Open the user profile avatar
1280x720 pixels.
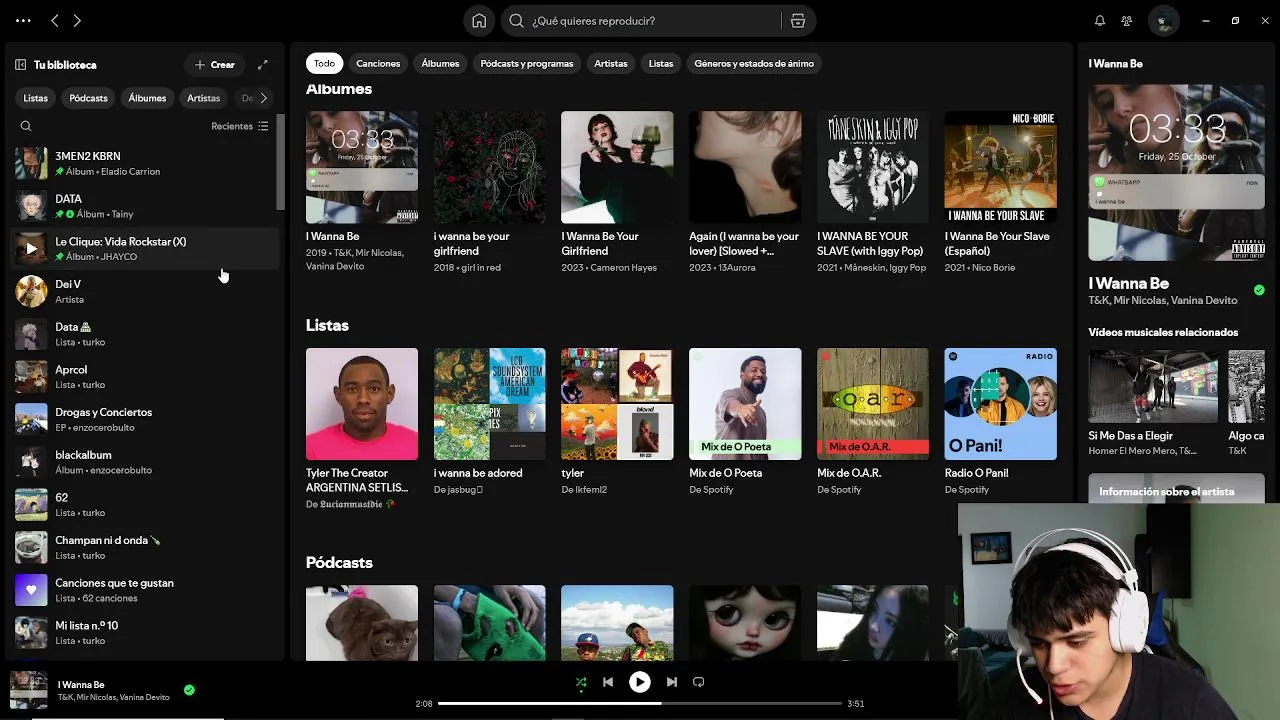click(x=1163, y=20)
